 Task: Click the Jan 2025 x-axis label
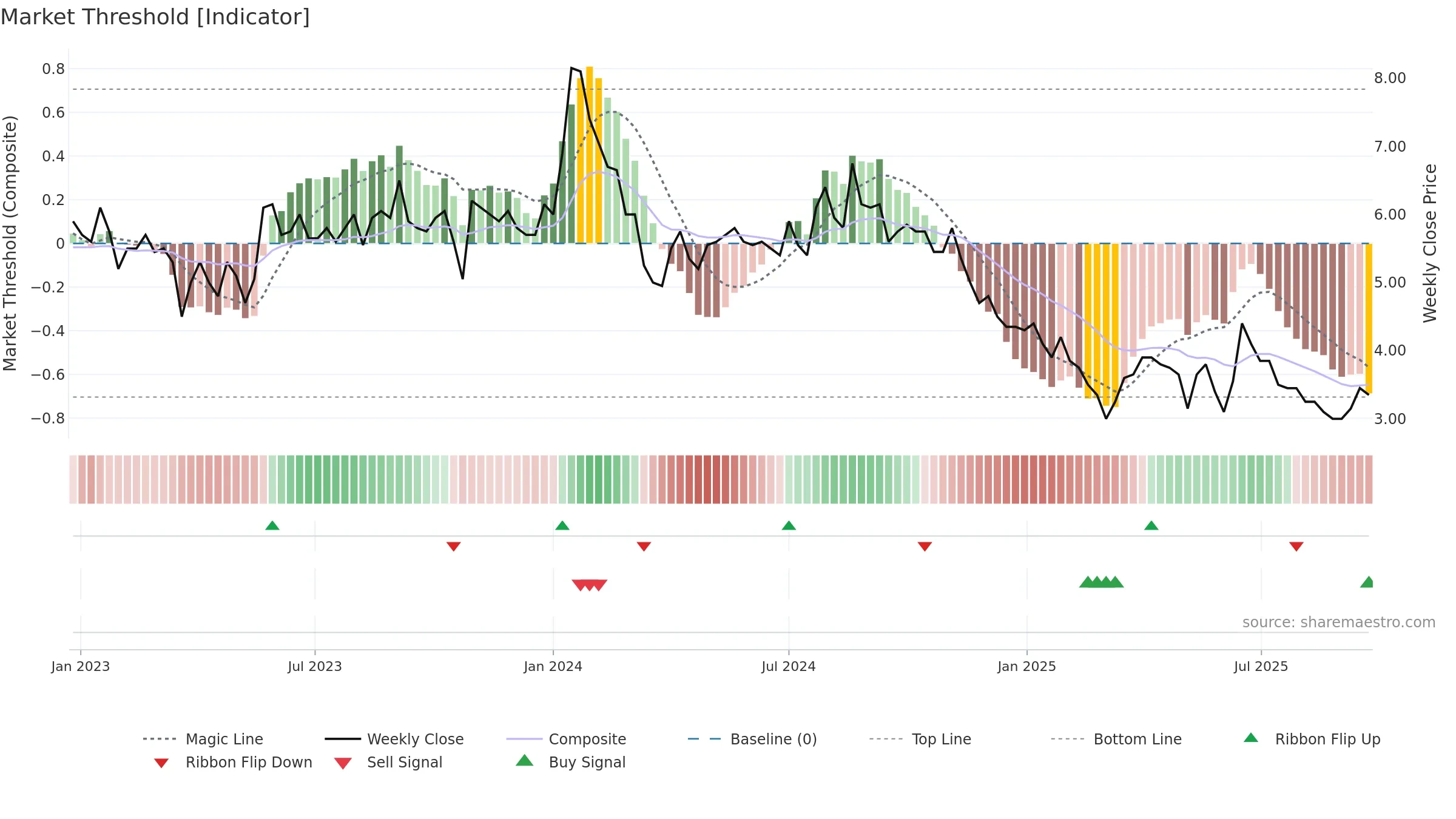coord(1027,667)
